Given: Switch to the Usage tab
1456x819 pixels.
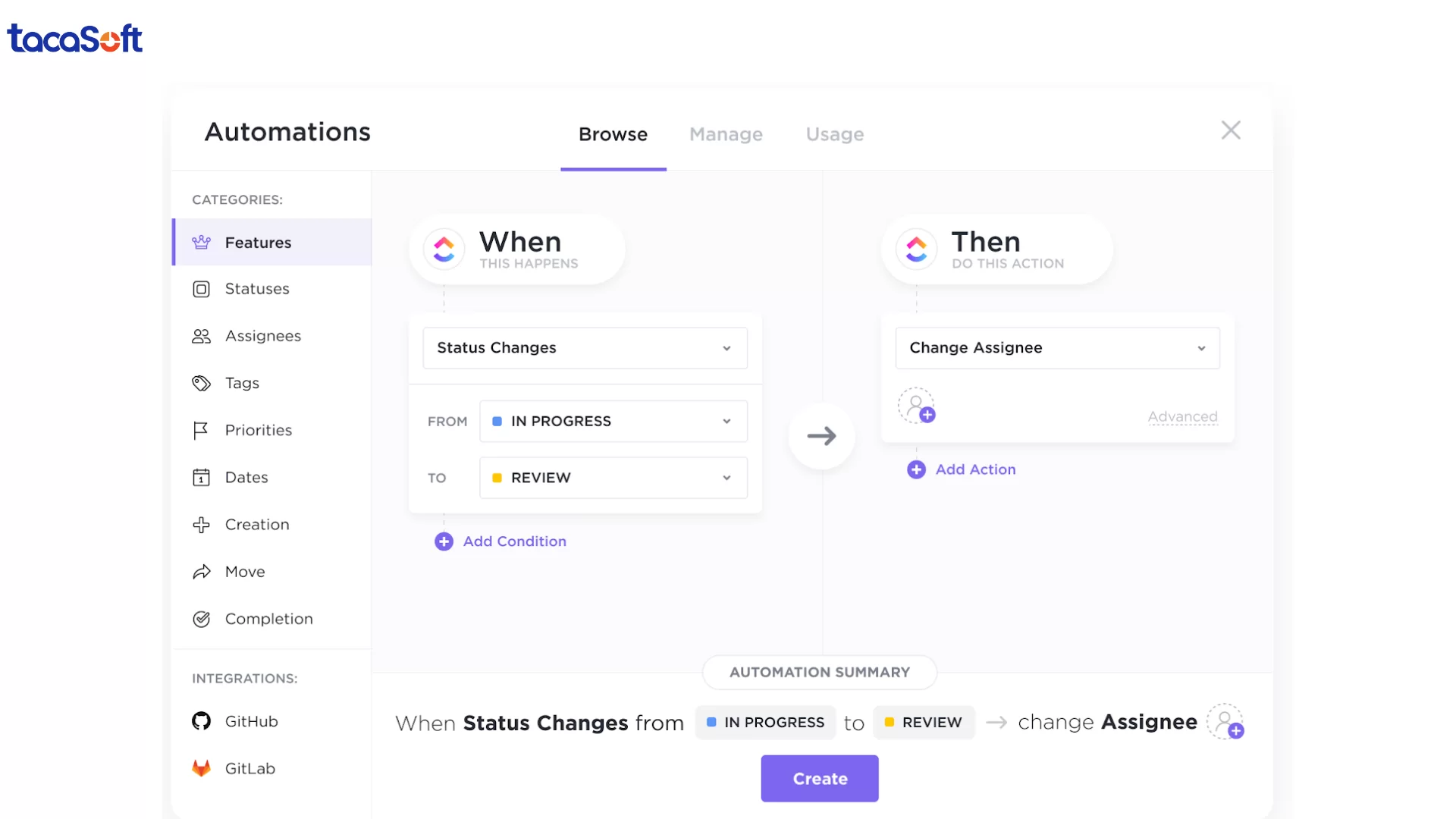Looking at the screenshot, I should point(834,134).
